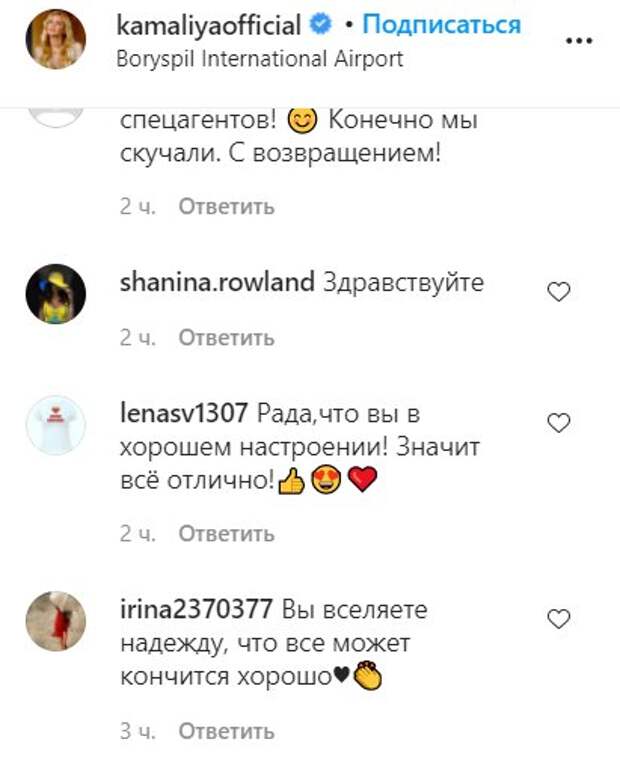The height and width of the screenshot is (757, 620).
Task: Like shanina.rowland's comment with heart icon
Action: [x=559, y=292]
